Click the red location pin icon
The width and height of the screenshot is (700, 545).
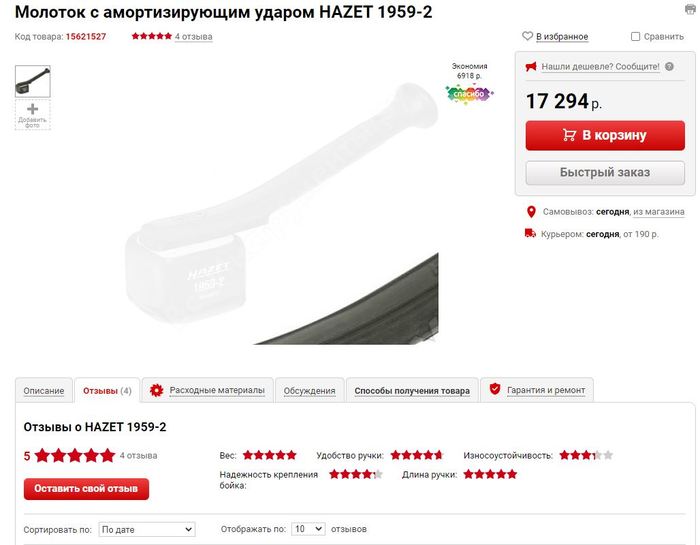pos(531,212)
